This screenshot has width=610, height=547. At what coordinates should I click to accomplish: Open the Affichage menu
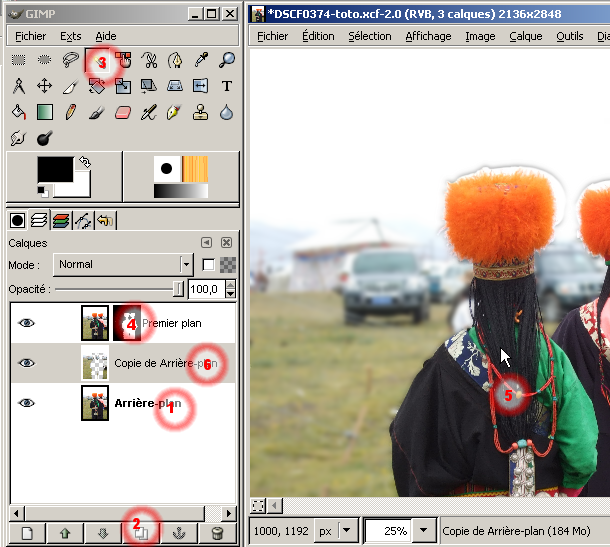click(428, 36)
